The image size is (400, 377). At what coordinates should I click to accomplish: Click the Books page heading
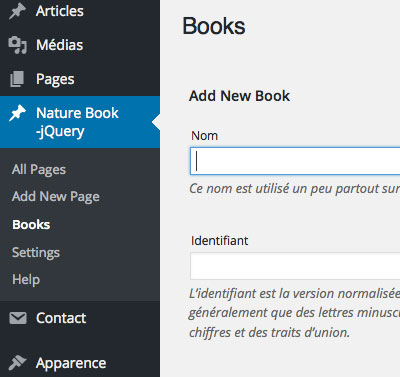[x=214, y=26]
